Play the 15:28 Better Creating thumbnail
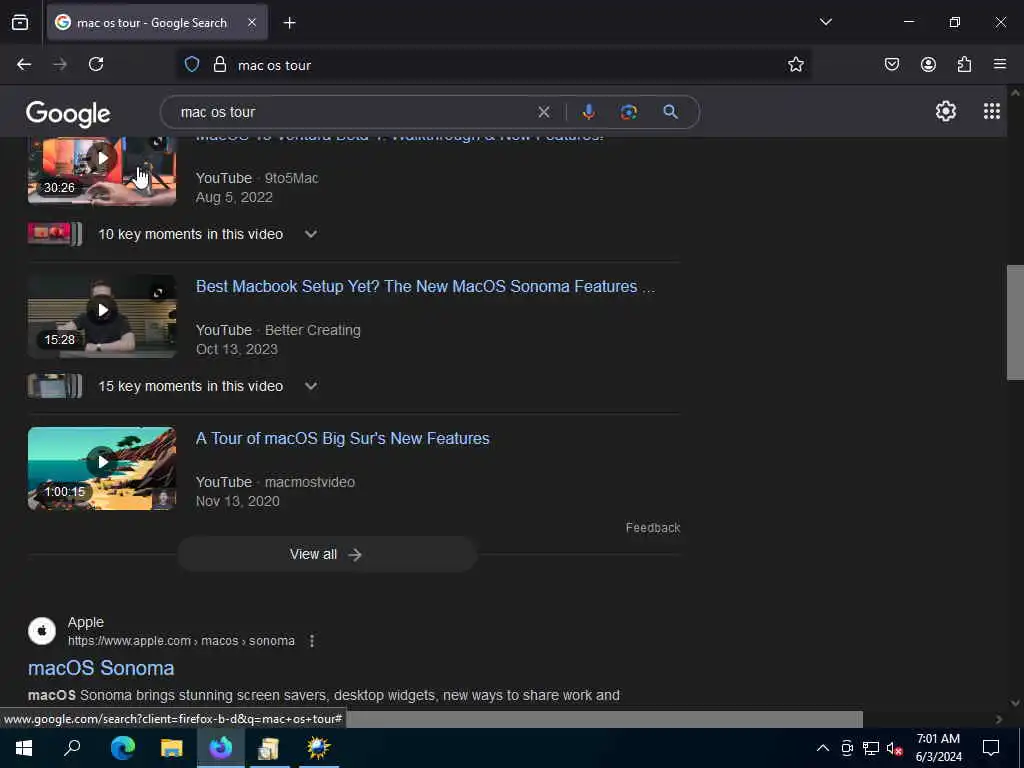The height and width of the screenshot is (768, 1024). point(102,317)
